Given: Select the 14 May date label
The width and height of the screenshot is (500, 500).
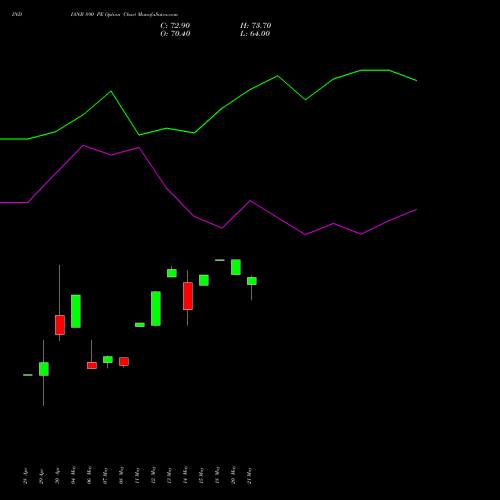Looking at the screenshot, I should pos(185,475).
